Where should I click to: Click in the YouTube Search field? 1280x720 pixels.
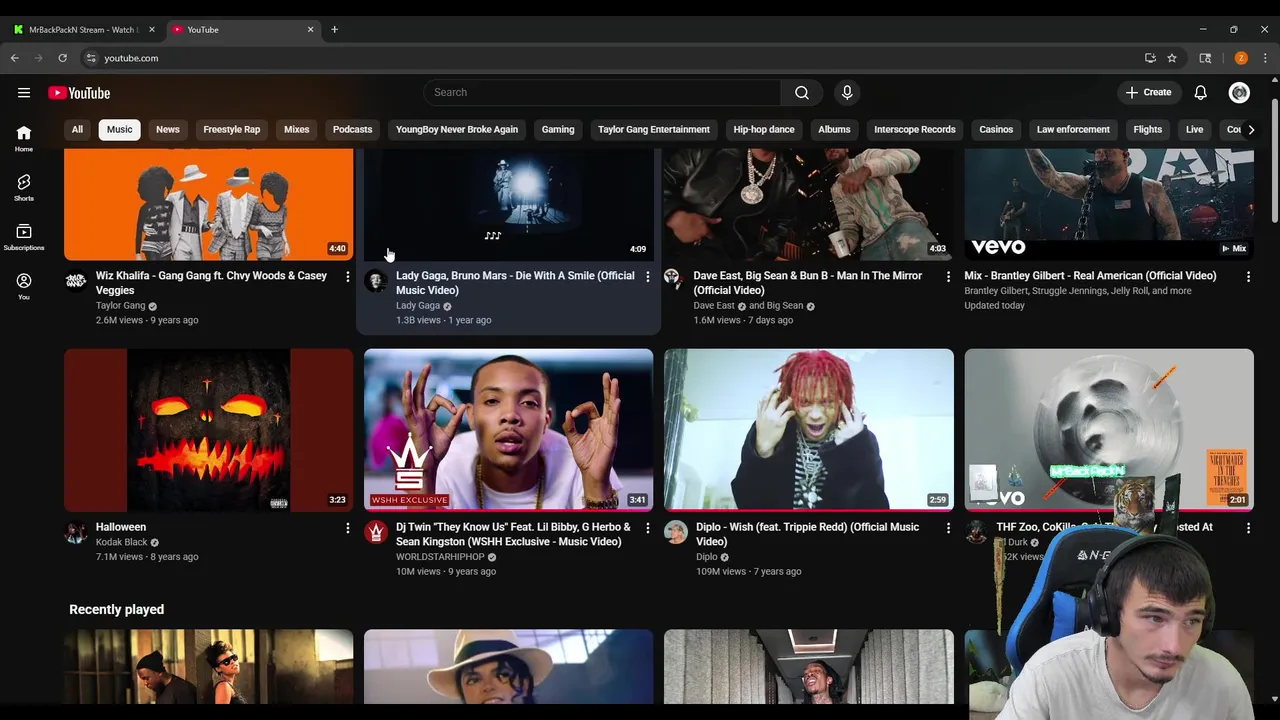(603, 93)
